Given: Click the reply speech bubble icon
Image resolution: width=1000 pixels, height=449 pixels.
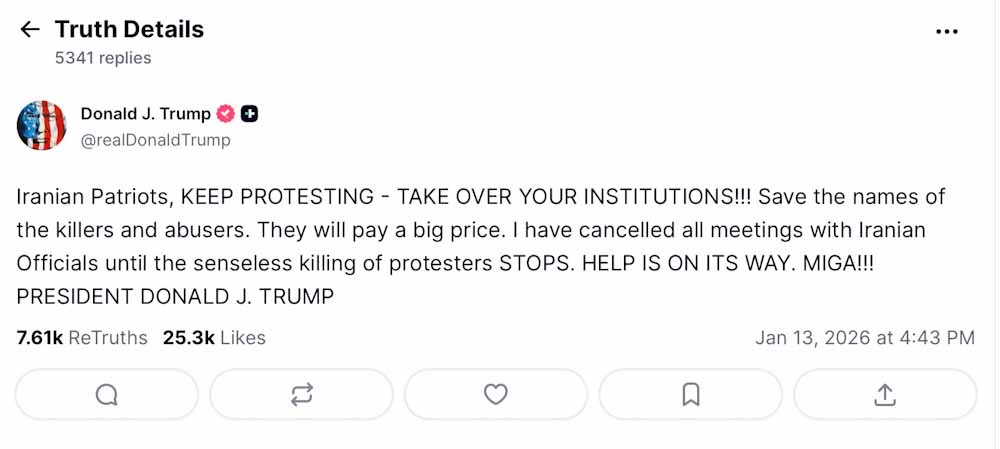Looking at the screenshot, I should click(107, 395).
